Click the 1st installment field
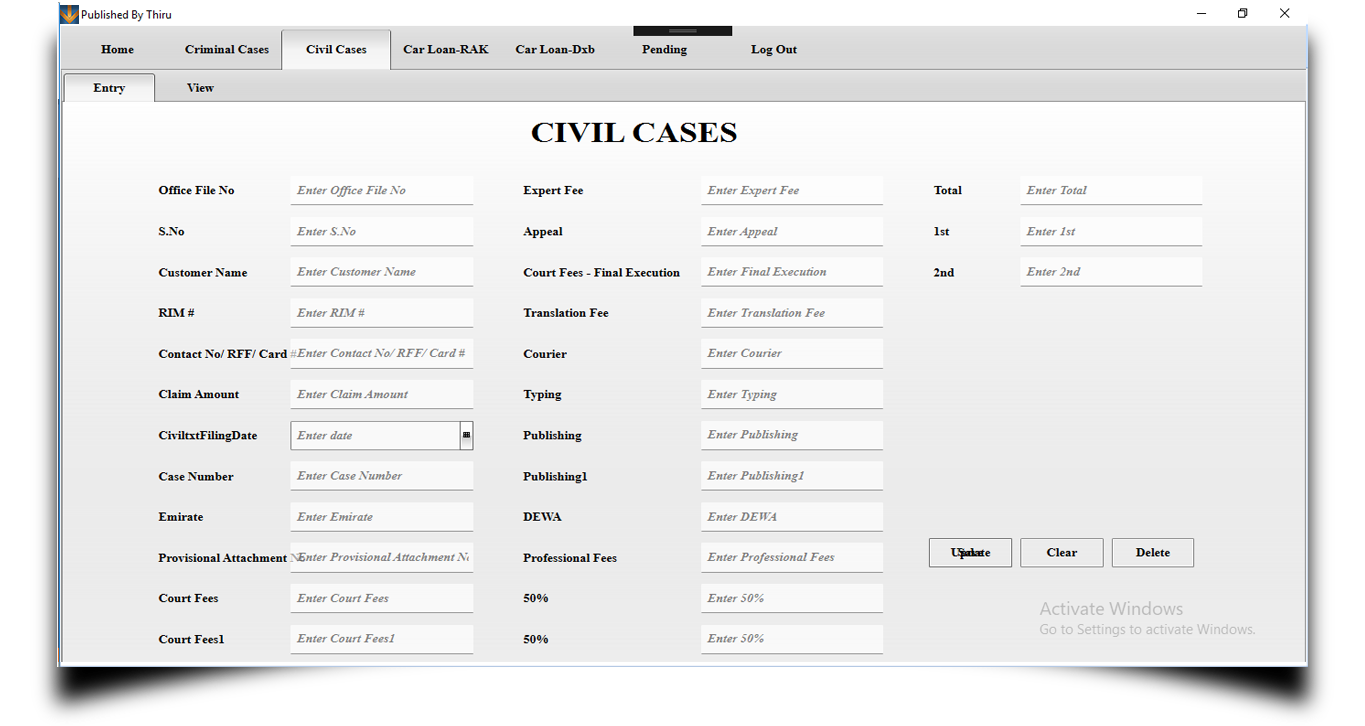Viewport: 1365px width, 726px height. pos(1111,231)
